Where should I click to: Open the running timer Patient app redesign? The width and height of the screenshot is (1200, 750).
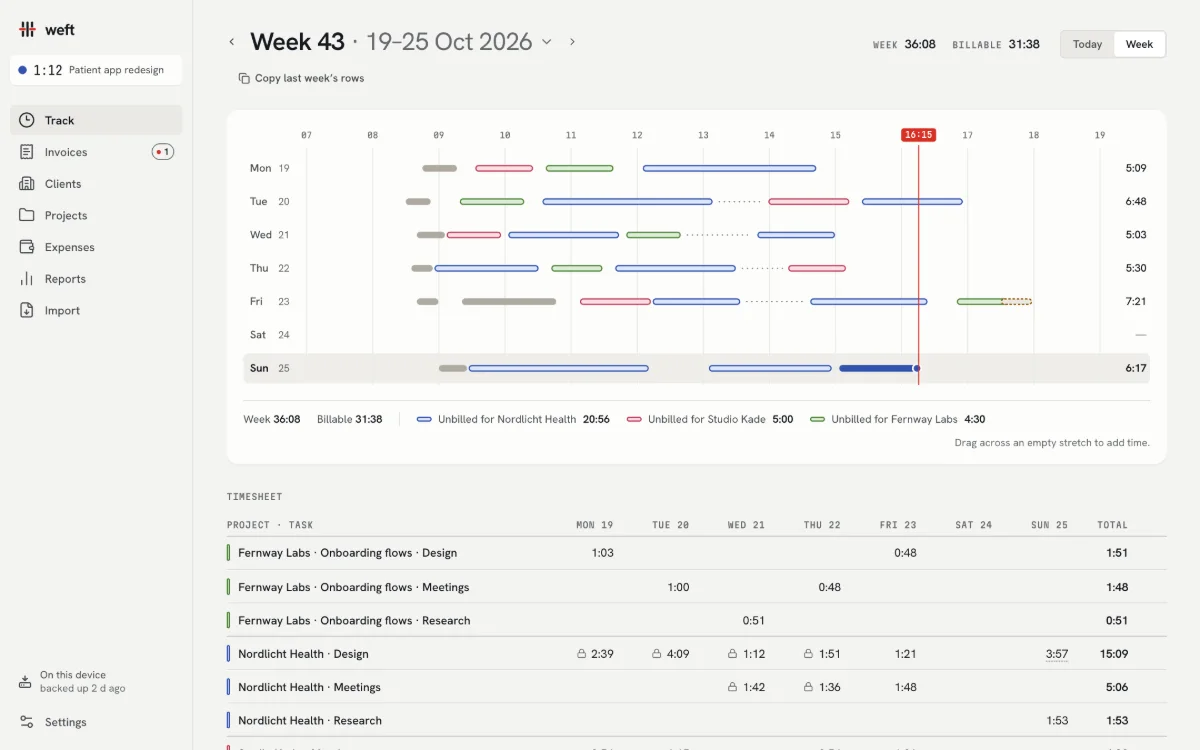(x=96, y=70)
